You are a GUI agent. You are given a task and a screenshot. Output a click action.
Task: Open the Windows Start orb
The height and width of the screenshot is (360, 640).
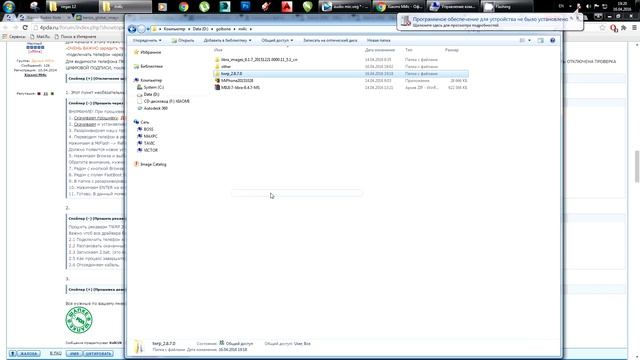(9, 6)
